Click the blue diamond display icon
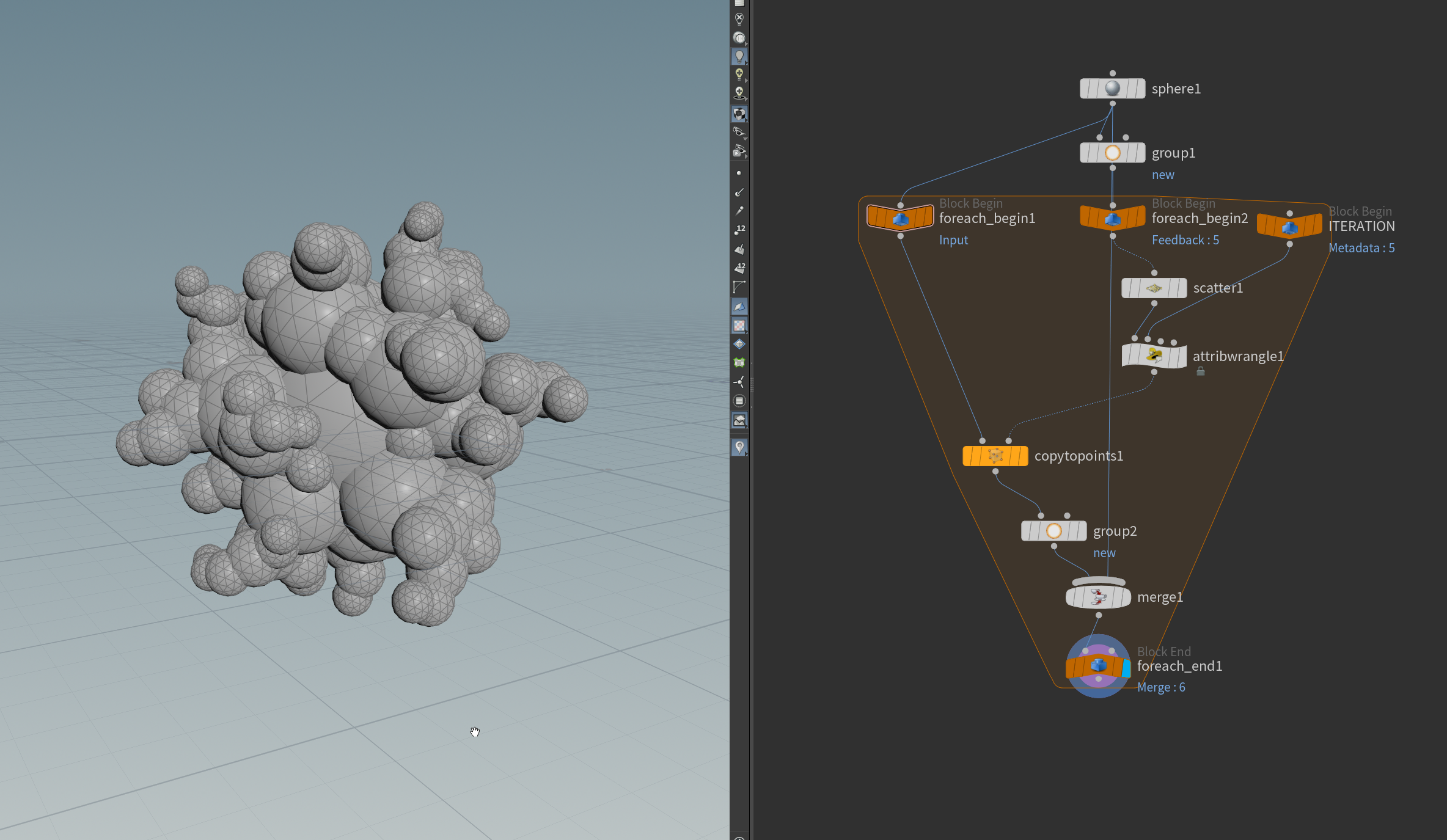Image resolution: width=1447 pixels, height=840 pixels. [739, 344]
